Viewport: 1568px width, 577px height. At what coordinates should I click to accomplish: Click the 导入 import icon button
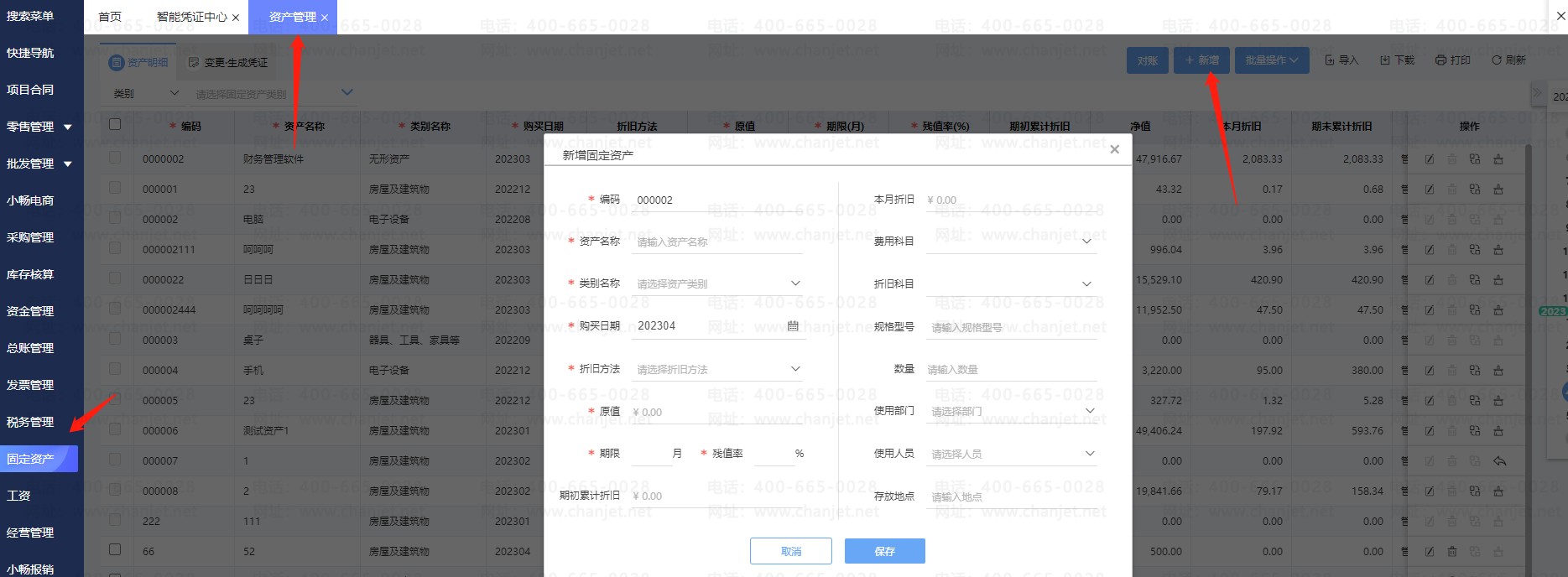1341,60
